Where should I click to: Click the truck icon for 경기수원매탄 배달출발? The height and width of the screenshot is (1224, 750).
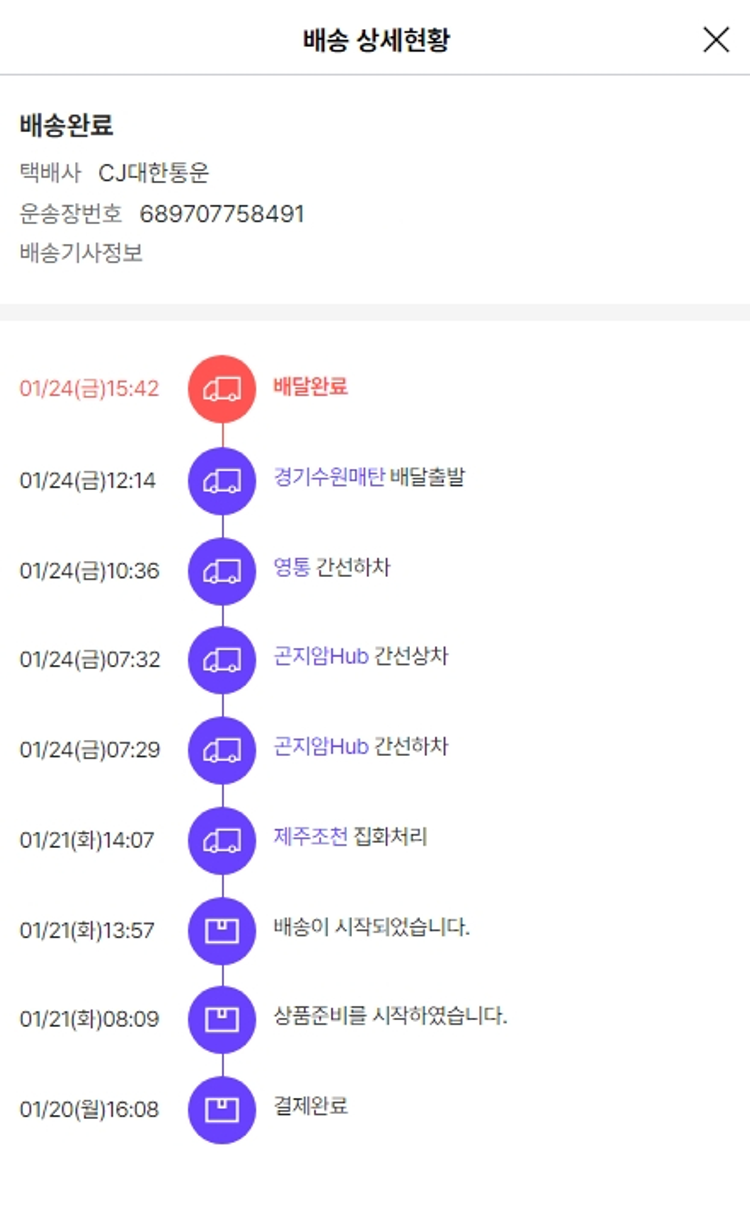point(222,480)
